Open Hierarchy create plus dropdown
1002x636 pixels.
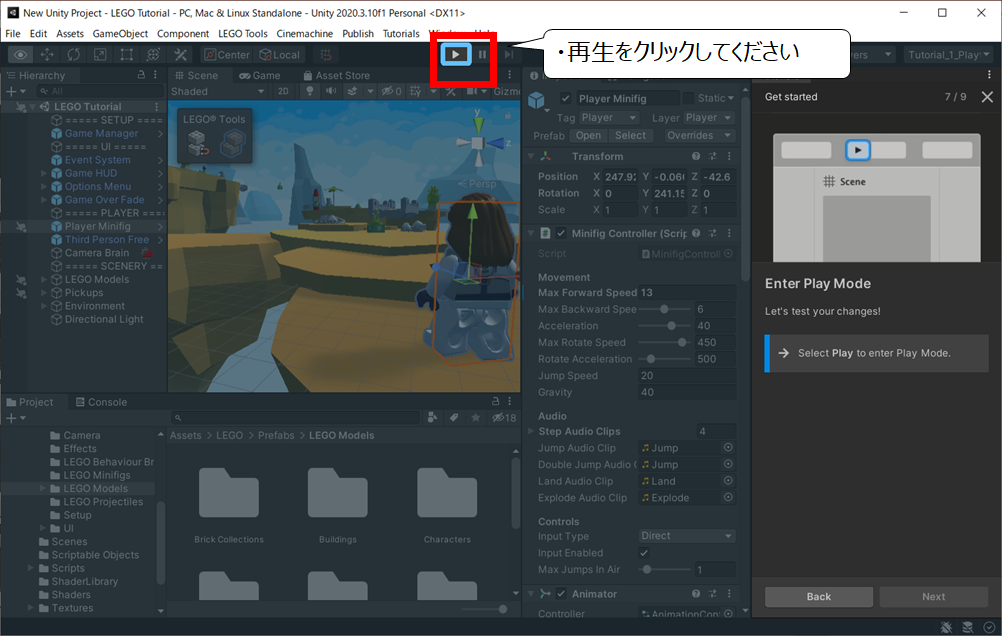click(15, 91)
